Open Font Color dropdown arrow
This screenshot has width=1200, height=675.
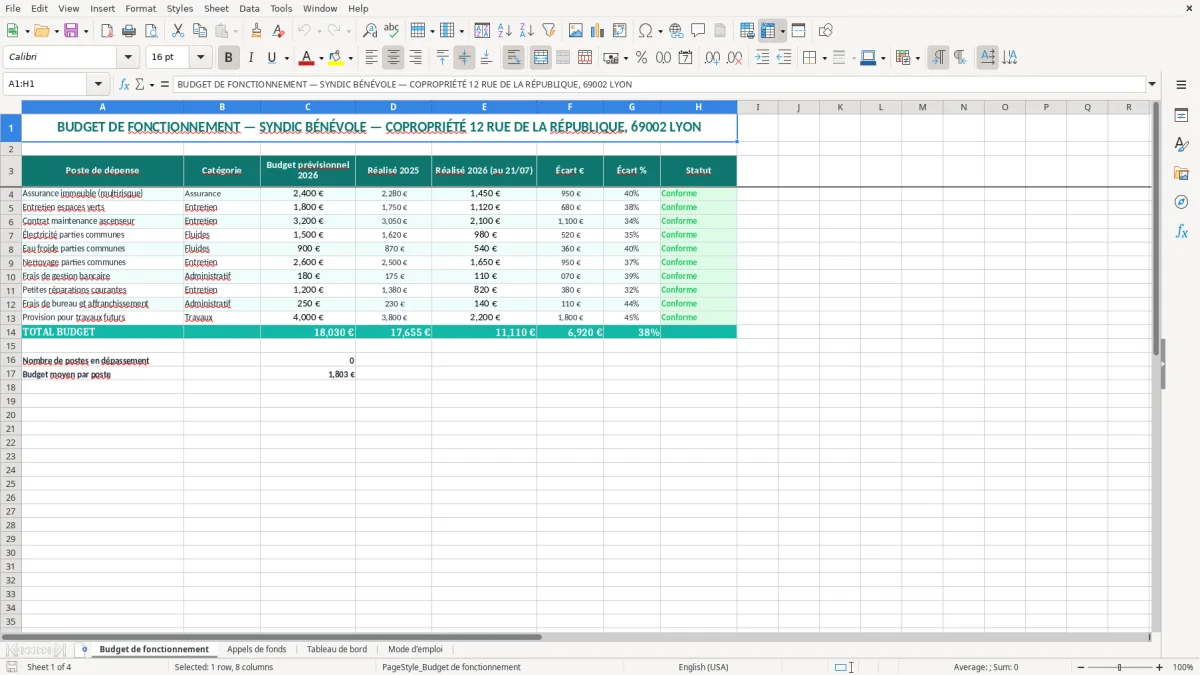pyautogui.click(x=321, y=58)
